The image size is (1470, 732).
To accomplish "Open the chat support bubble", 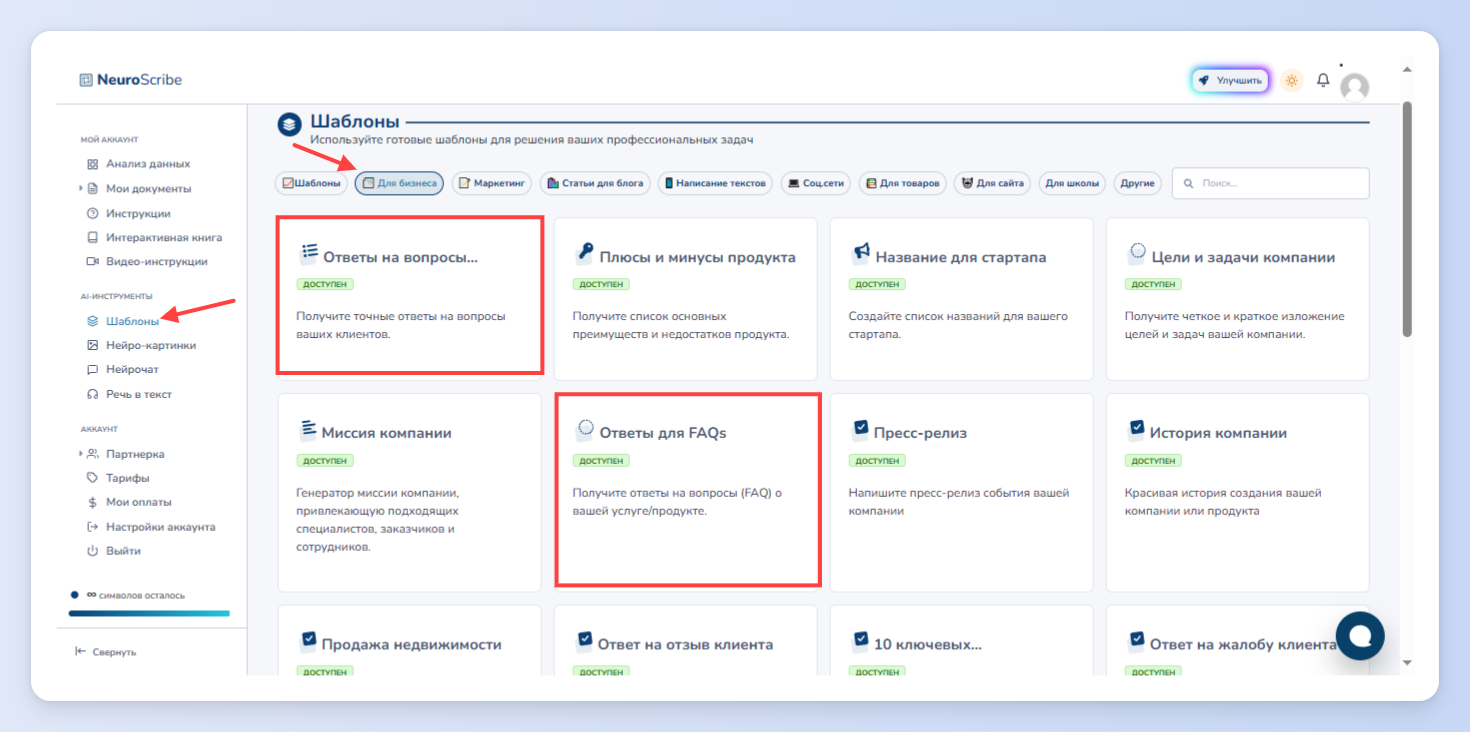I will point(1360,636).
